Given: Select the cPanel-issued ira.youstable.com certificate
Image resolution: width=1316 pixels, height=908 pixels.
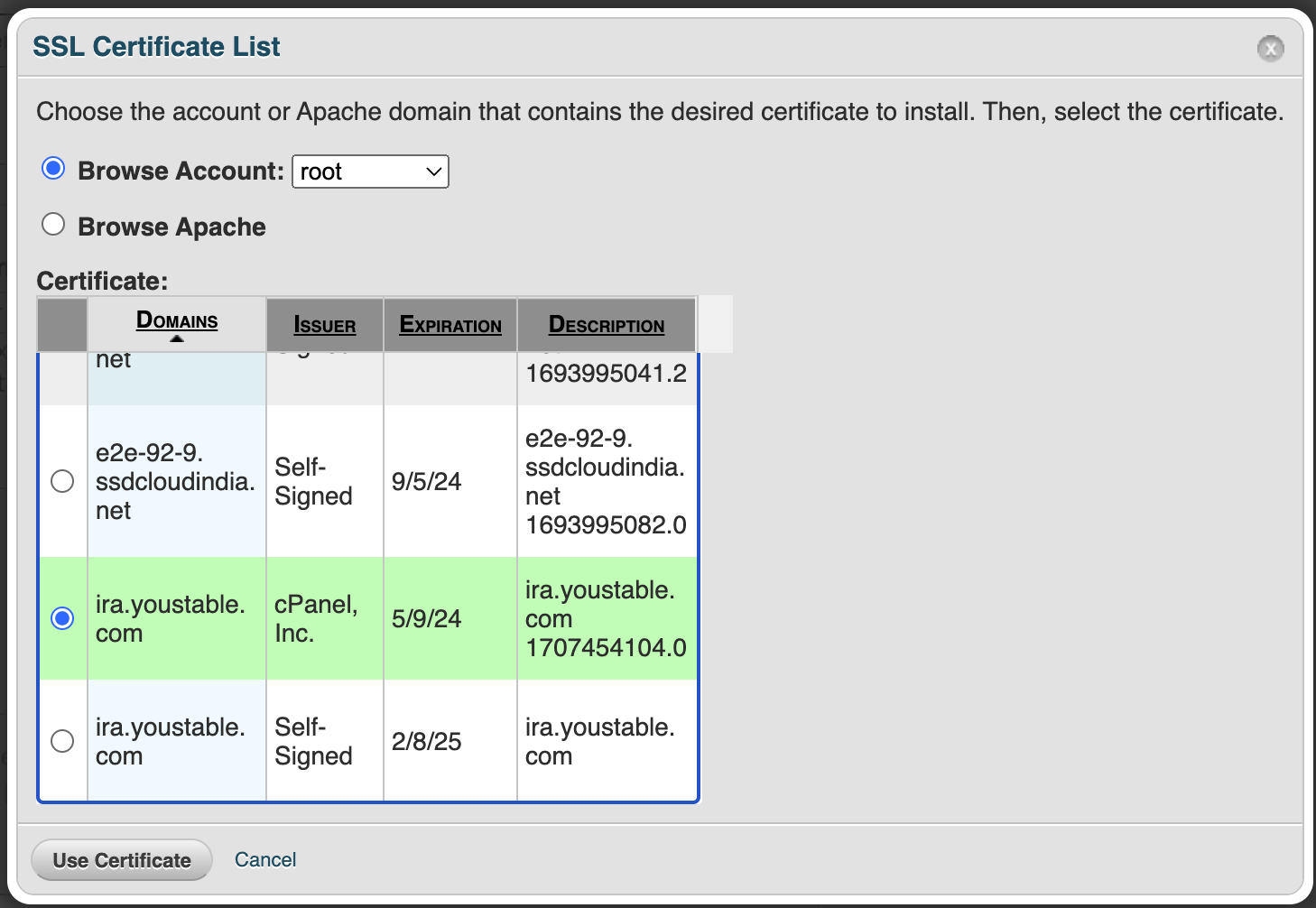Looking at the screenshot, I should click(61, 618).
